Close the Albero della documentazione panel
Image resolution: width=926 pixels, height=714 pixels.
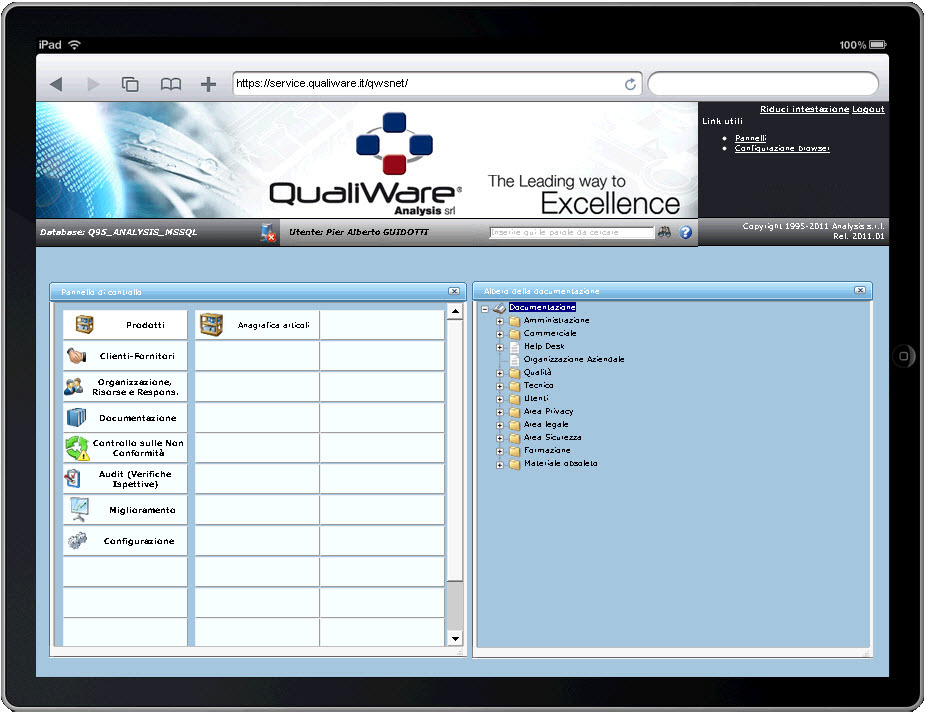[860, 290]
